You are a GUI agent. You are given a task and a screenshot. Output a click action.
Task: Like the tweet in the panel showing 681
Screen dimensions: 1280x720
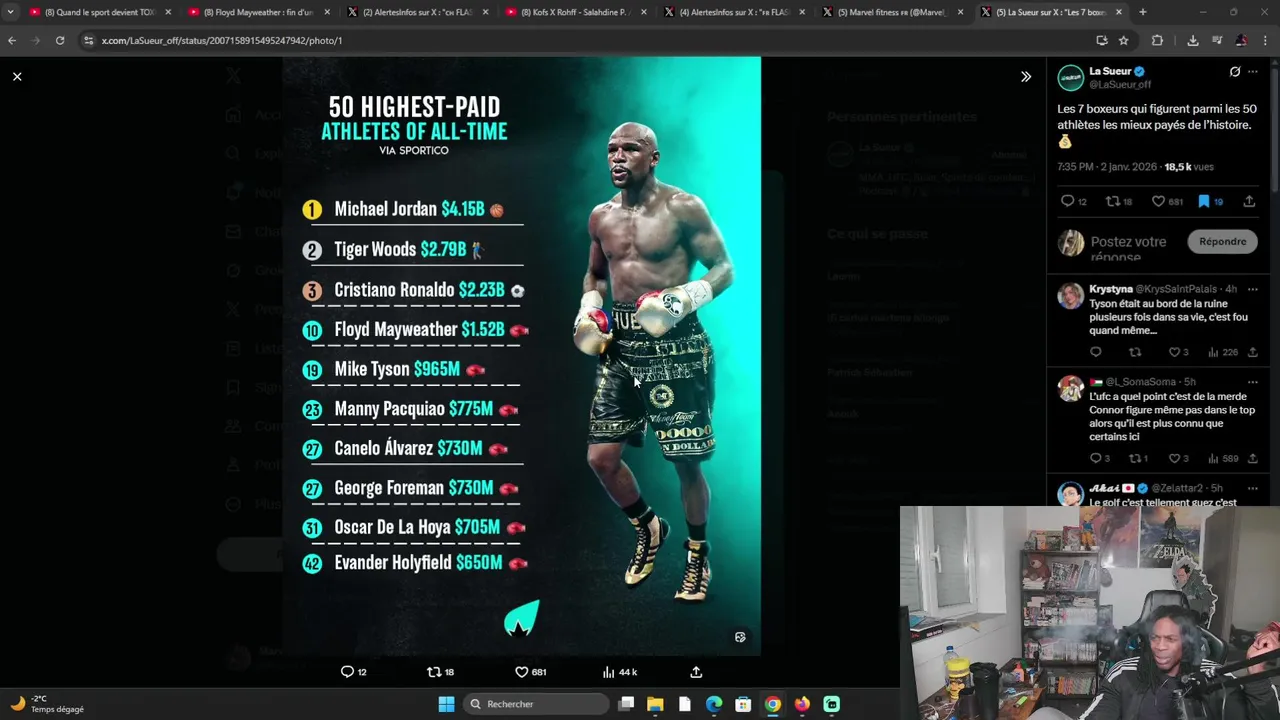tap(1158, 201)
